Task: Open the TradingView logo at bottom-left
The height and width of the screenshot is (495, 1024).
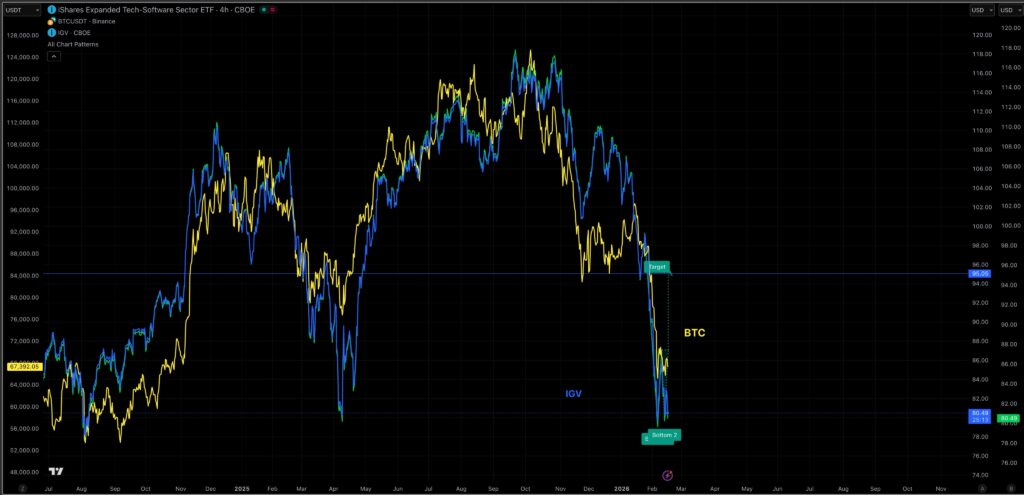Action: pyautogui.click(x=56, y=471)
